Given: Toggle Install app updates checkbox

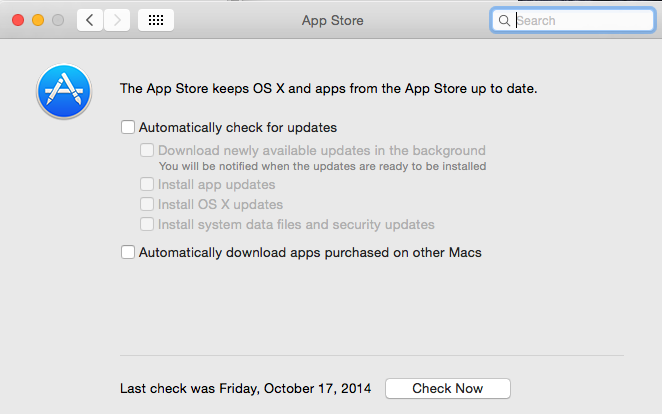Looking at the screenshot, I should [147, 184].
